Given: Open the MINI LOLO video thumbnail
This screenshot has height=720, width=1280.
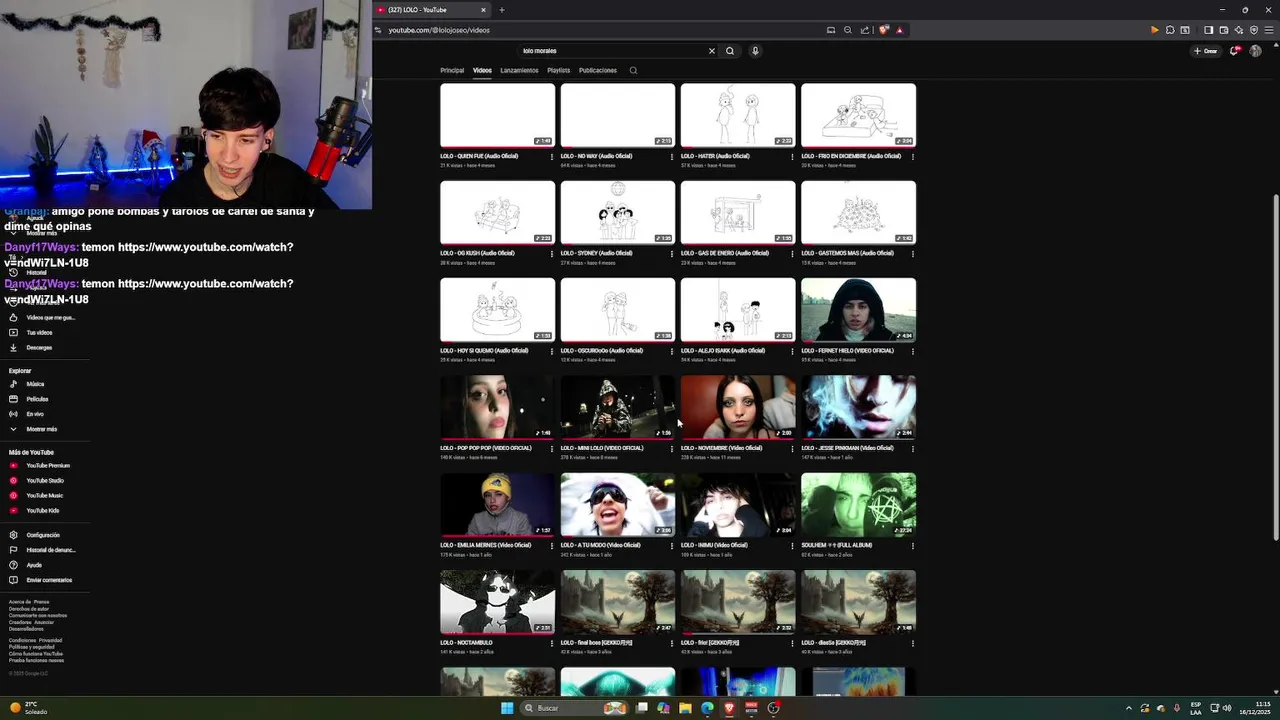Looking at the screenshot, I should (617, 407).
